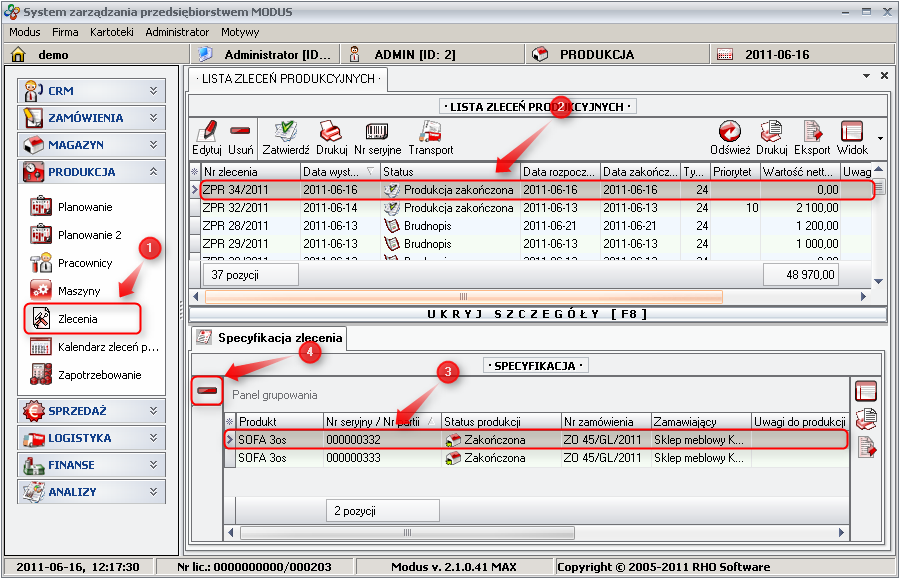The image size is (900, 579).
Task: Click the Nr seryjne barcode icon
Action: tap(377, 132)
